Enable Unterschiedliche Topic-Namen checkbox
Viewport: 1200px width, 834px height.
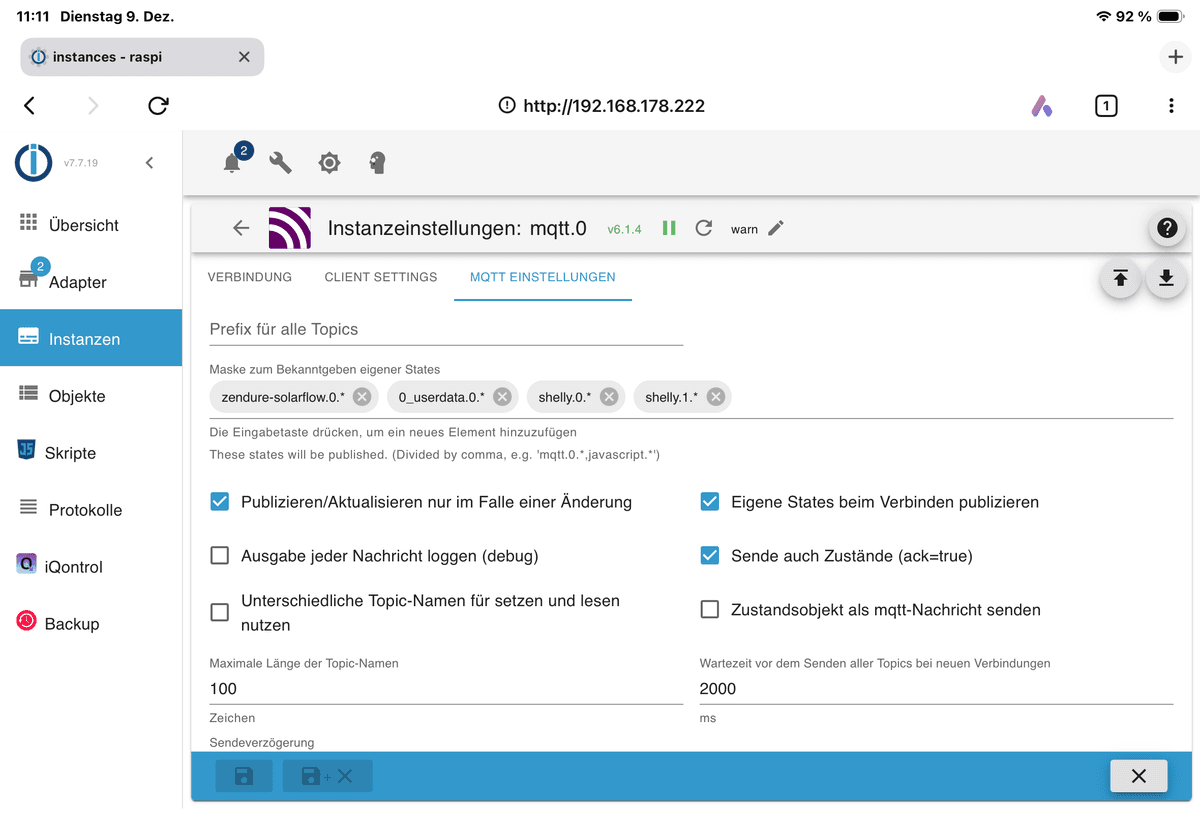point(220,613)
